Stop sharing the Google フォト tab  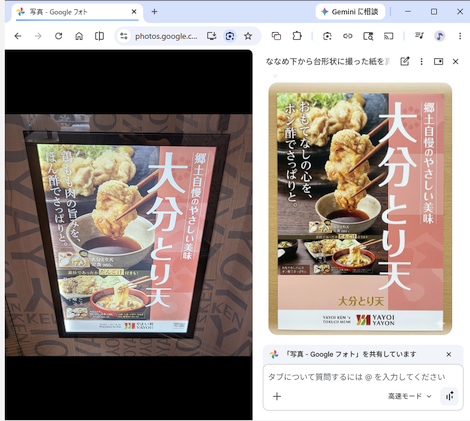click(x=449, y=354)
